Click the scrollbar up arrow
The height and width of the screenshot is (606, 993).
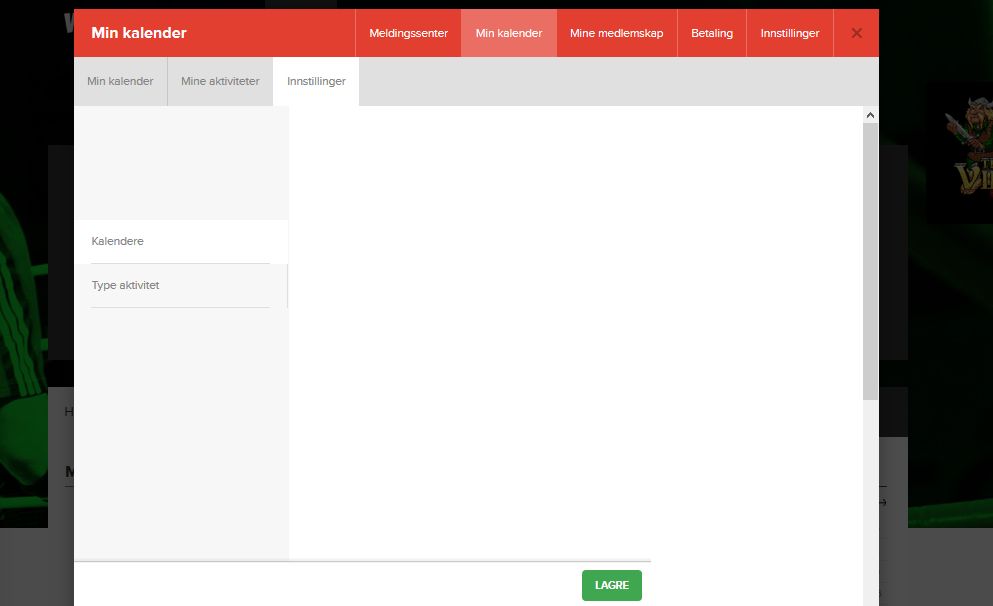tap(870, 115)
